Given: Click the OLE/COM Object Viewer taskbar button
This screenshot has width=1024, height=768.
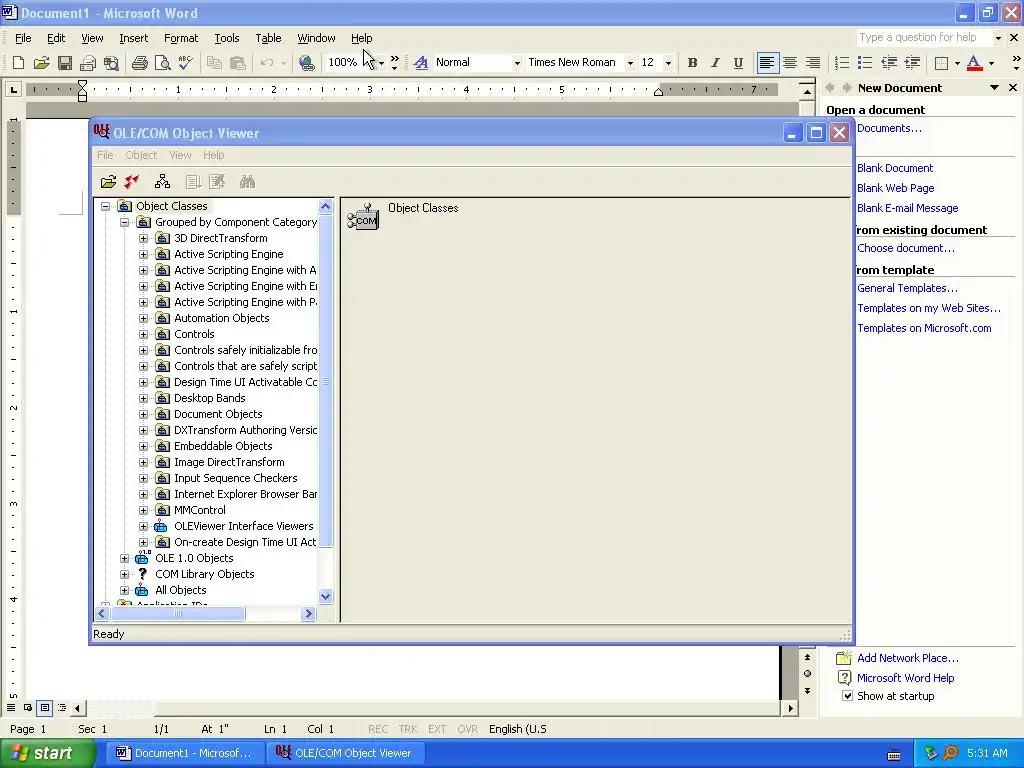Looking at the screenshot, I should point(346,753).
